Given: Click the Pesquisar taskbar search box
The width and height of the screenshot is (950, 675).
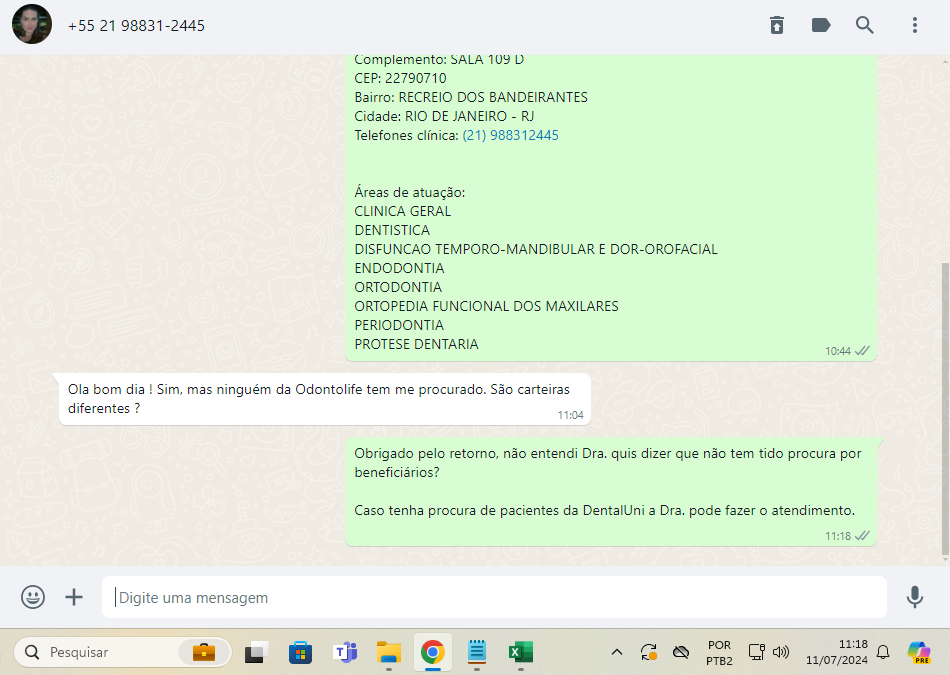Looking at the screenshot, I should coord(122,652).
